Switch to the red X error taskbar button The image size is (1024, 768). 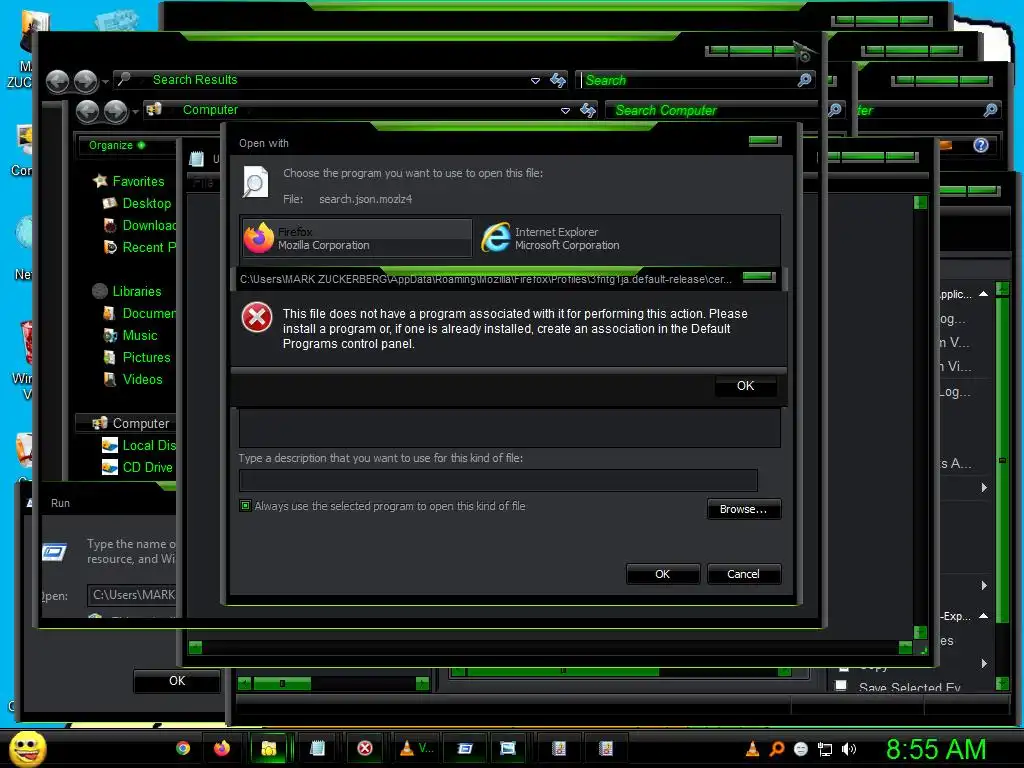[365, 748]
